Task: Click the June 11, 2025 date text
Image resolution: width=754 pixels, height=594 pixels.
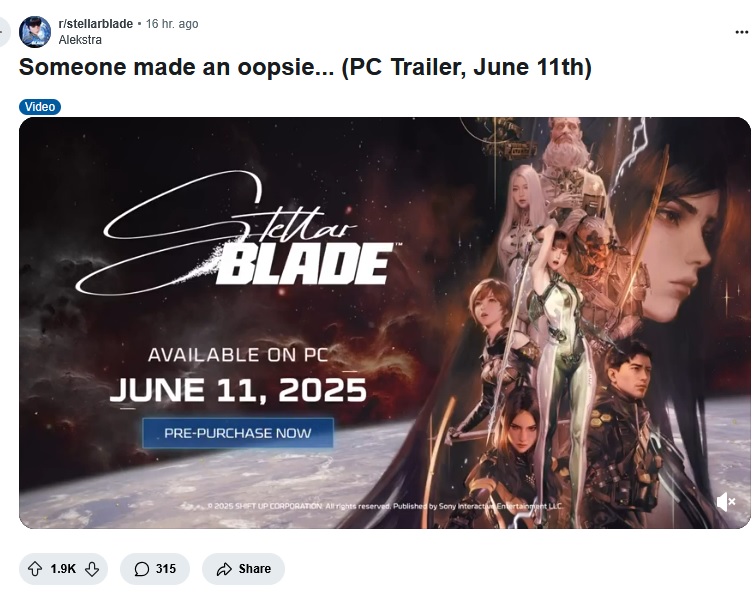Action: tap(238, 390)
